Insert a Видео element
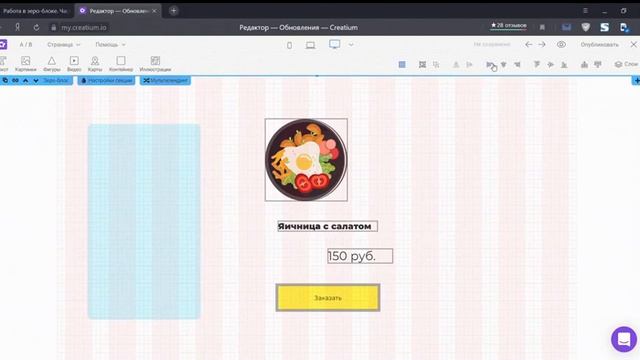The height and width of the screenshot is (360, 640). [x=74, y=64]
